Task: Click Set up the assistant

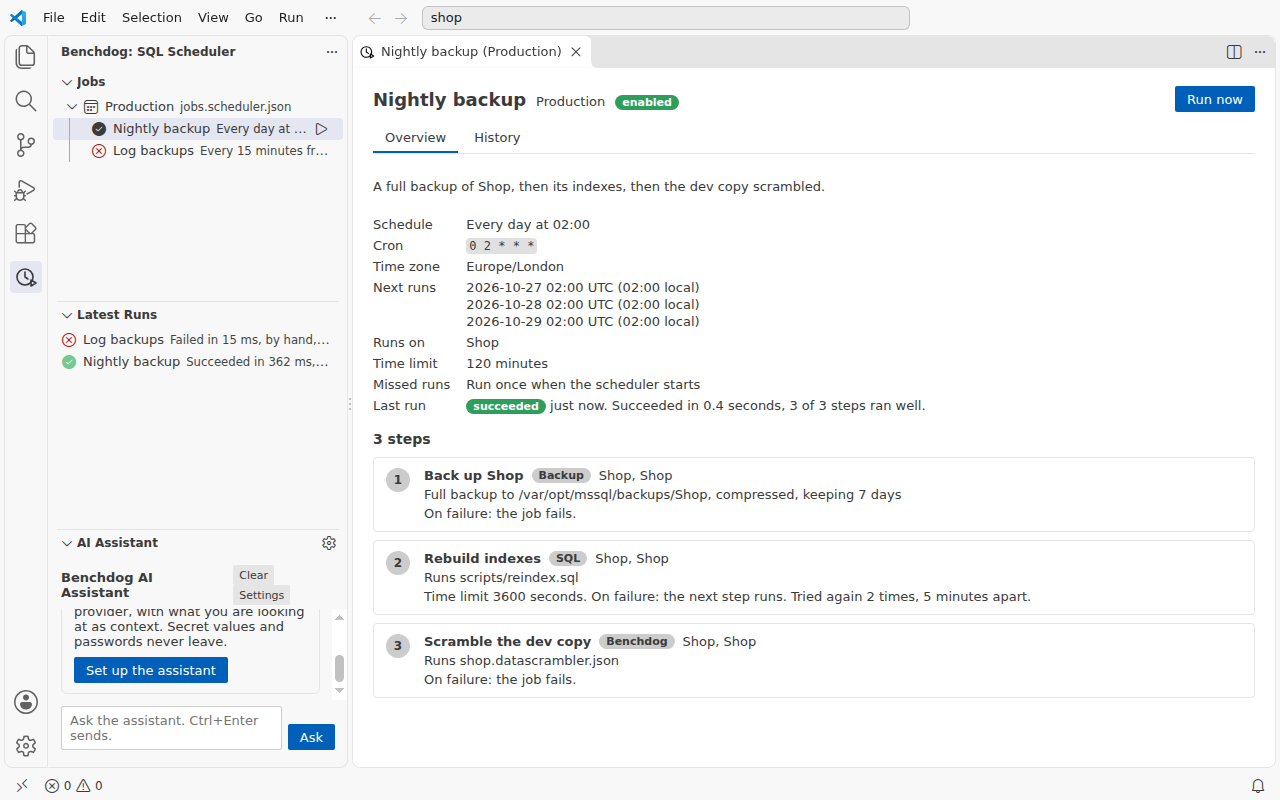Action: (151, 670)
